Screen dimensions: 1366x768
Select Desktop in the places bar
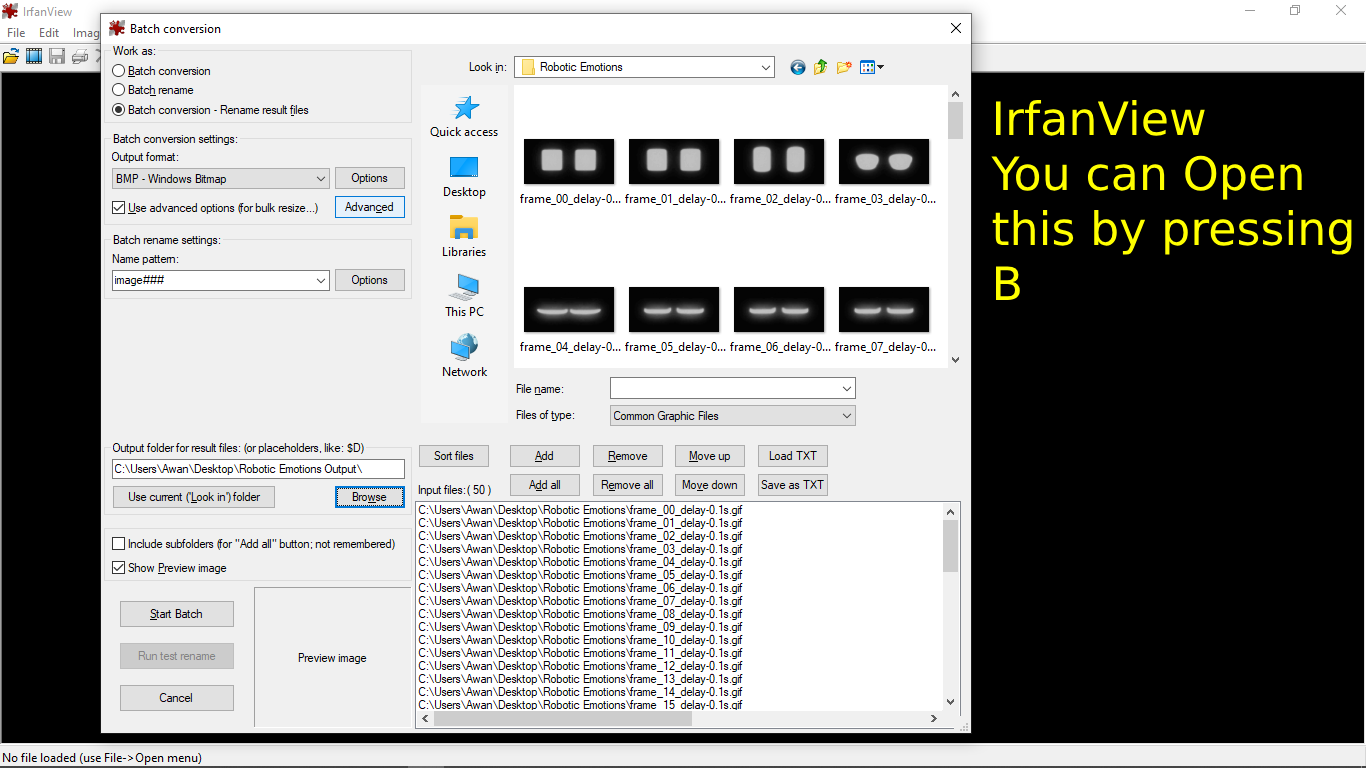(464, 177)
